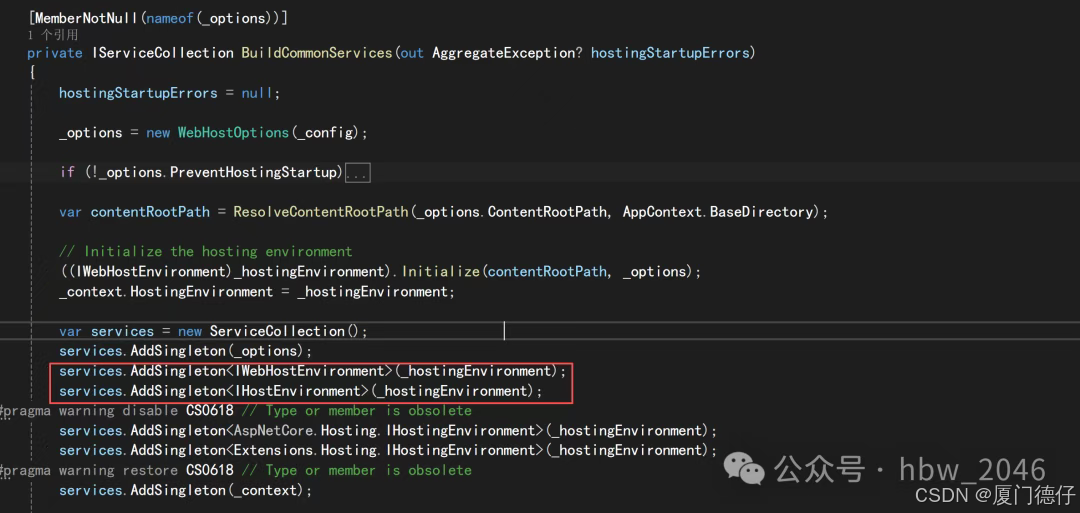This screenshot has width=1080, height=513.
Task: Click _context.HostingEnvironment assignment target
Action: (x=166, y=292)
